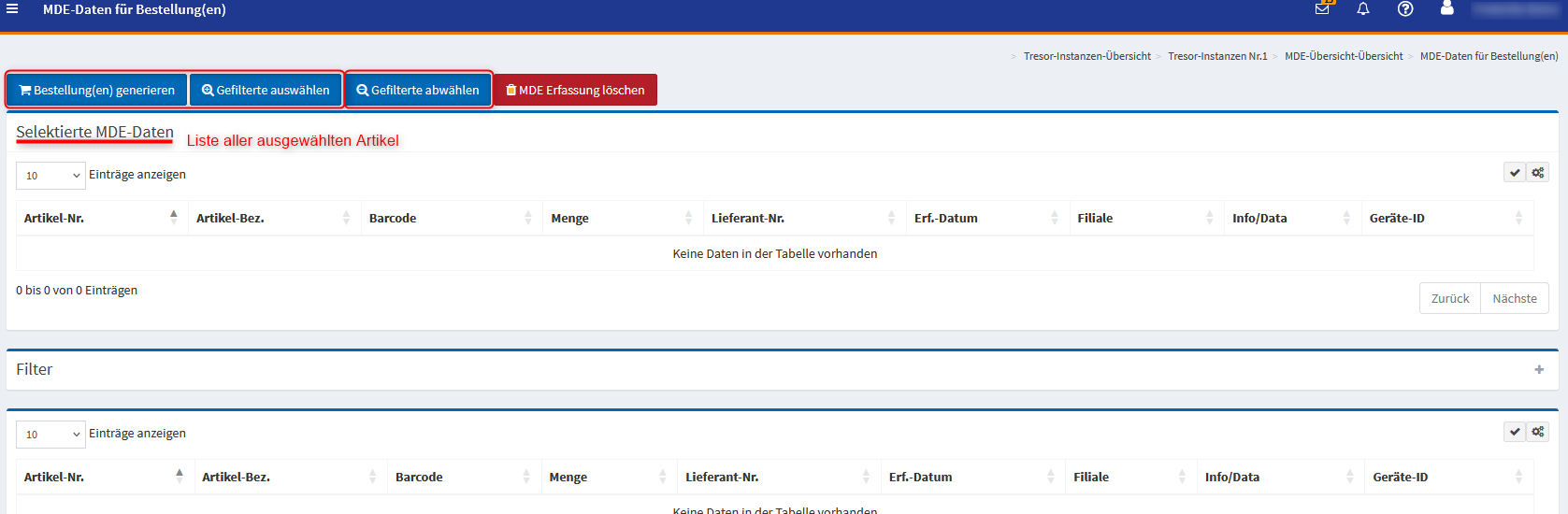Expand the Filter panel with plus
1568x514 pixels.
pyautogui.click(x=1539, y=370)
